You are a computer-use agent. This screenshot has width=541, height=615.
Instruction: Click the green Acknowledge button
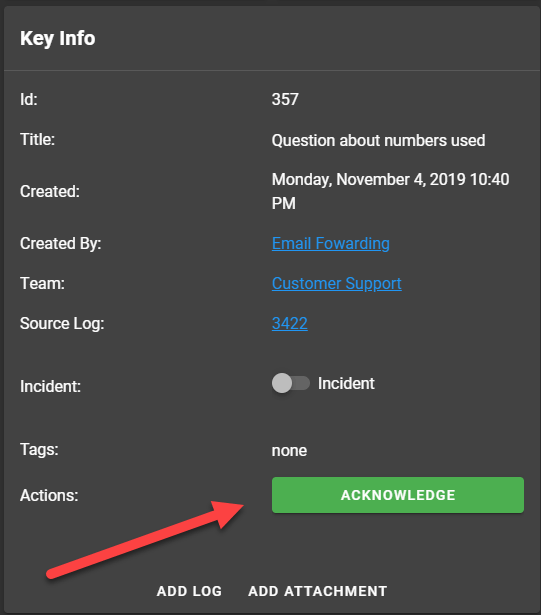pos(398,495)
